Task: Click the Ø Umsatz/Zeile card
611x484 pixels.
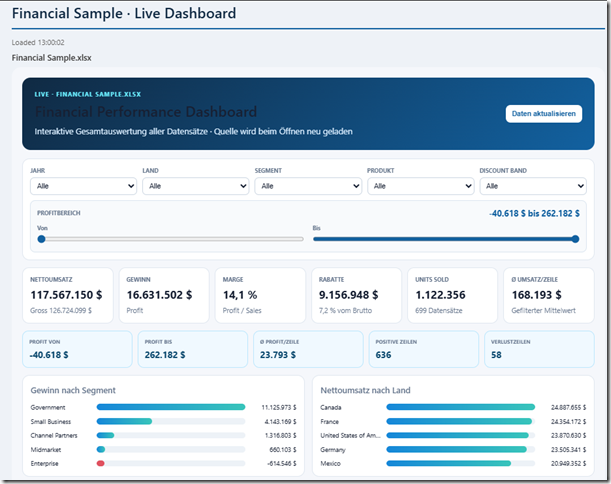Action: tap(549, 295)
